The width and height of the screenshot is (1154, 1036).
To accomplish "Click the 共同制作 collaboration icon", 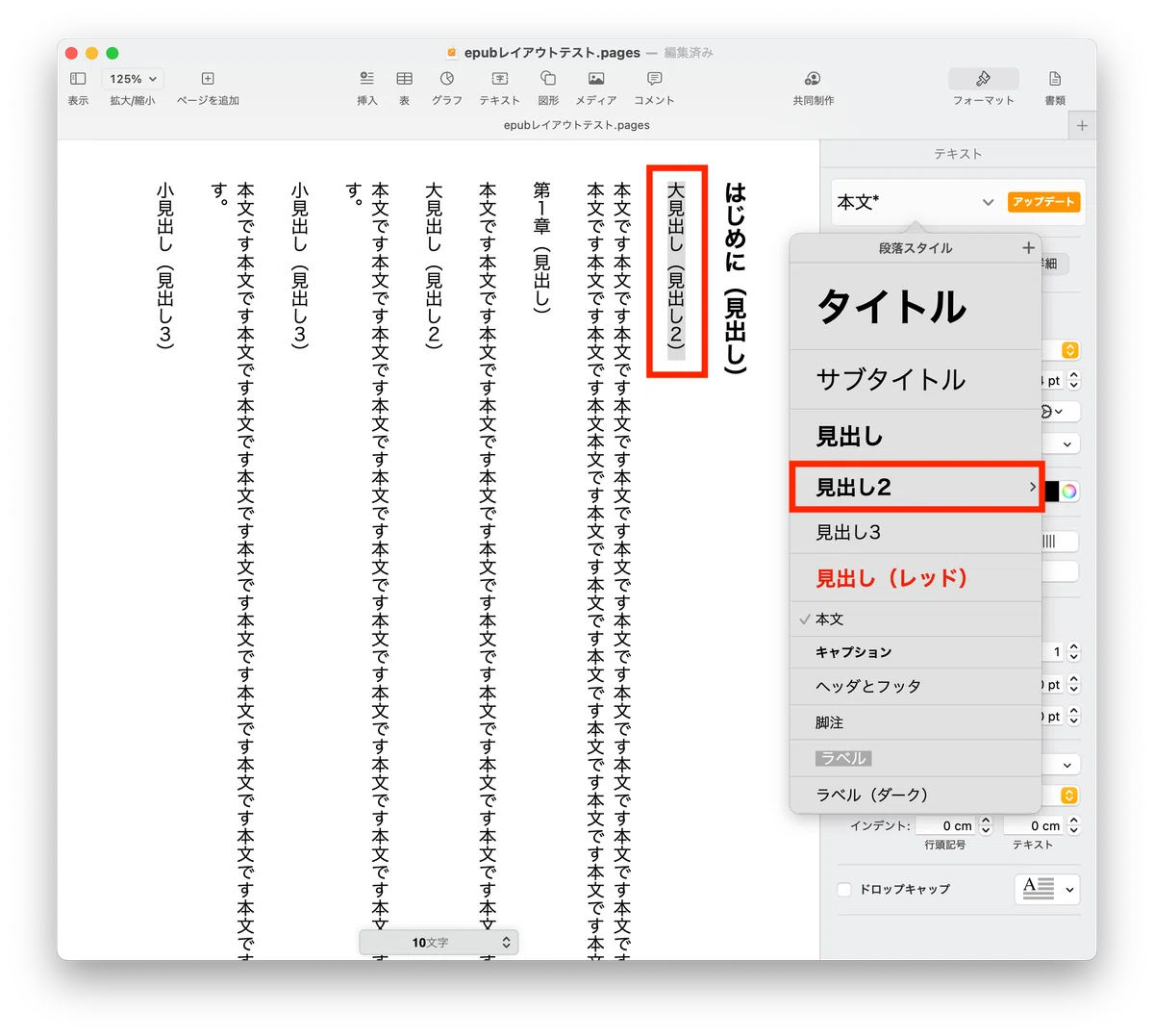I will pos(813,79).
